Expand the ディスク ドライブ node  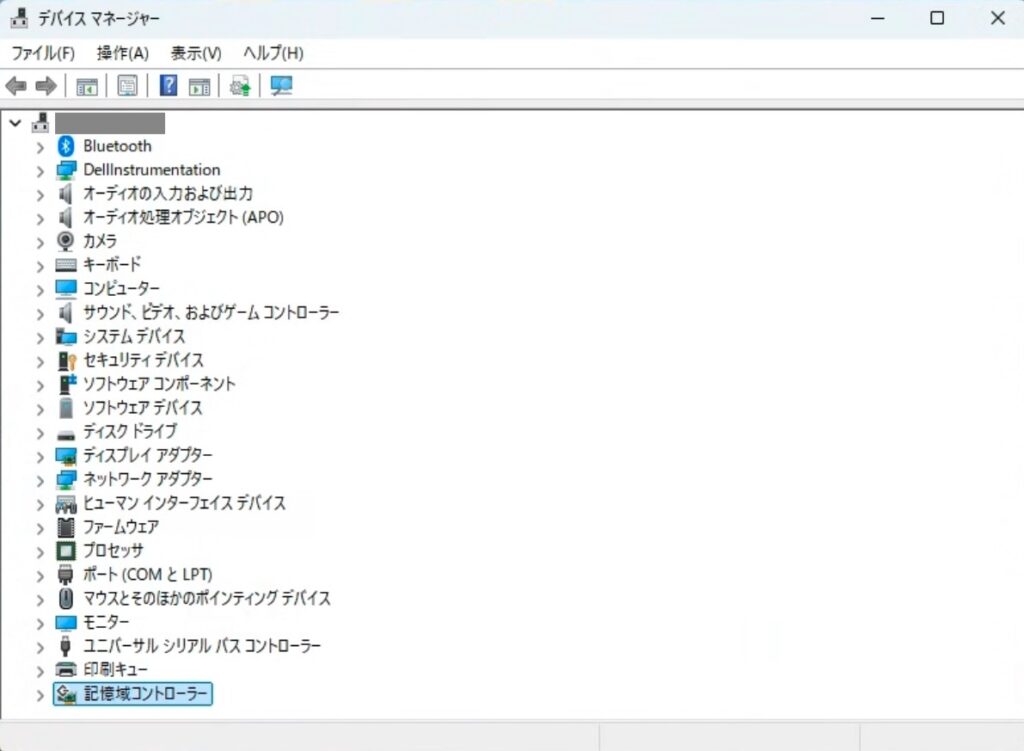[x=40, y=432]
